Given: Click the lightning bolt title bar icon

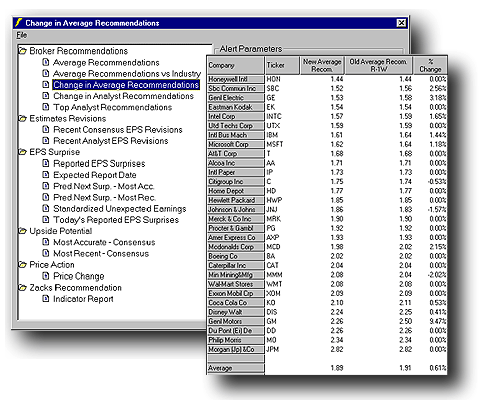Looking at the screenshot, I should click(19, 23).
